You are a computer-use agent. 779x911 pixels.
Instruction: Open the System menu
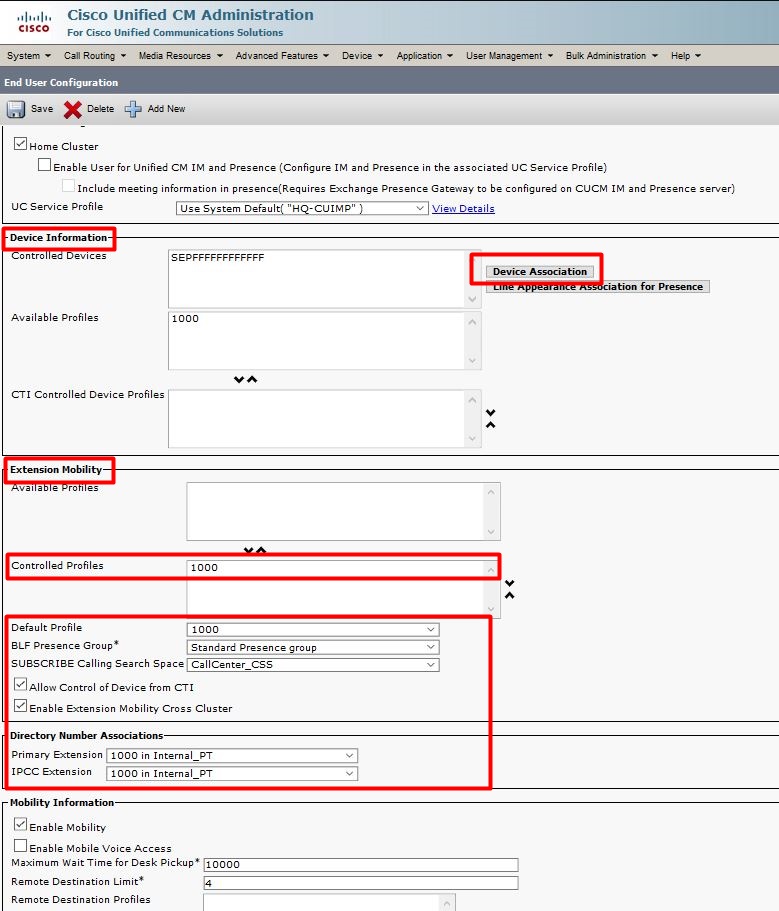[28, 56]
